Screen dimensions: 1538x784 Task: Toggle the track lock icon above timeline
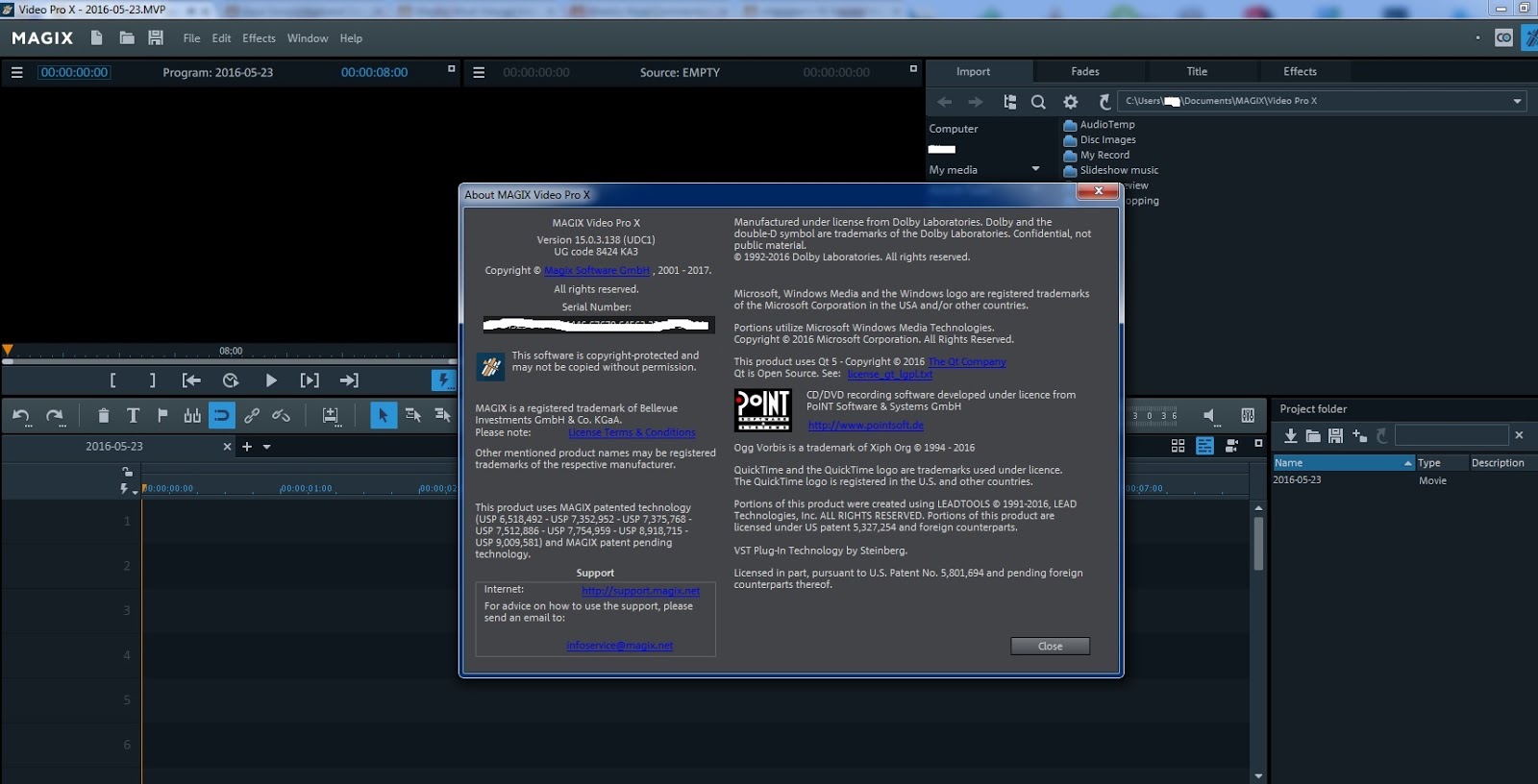point(127,472)
